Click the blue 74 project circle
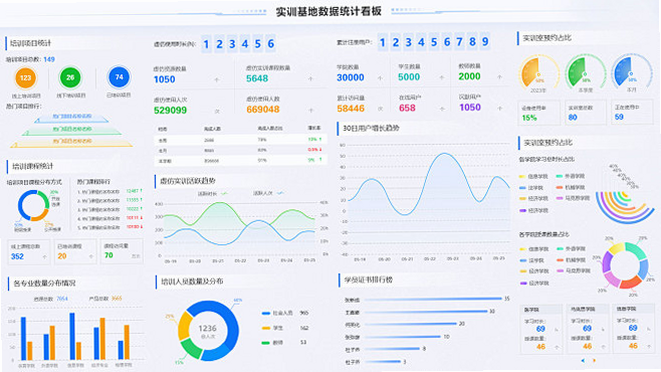Viewport: 661px width, 372px height. [x=119, y=77]
